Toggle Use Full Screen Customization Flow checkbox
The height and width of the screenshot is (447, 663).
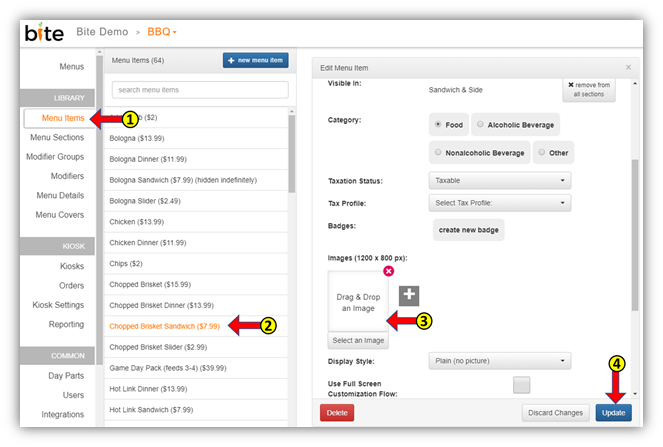point(521,385)
